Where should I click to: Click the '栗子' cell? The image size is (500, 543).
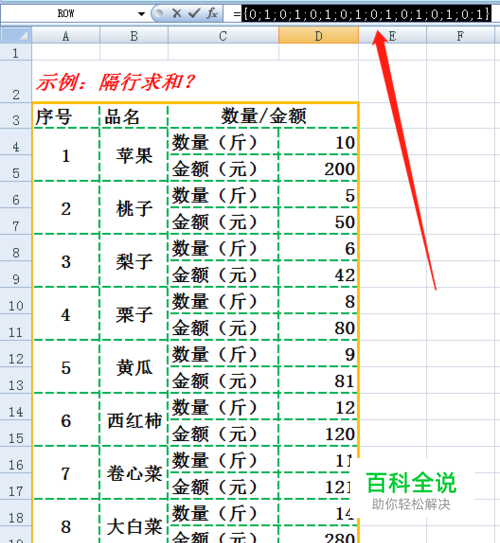coord(134,314)
